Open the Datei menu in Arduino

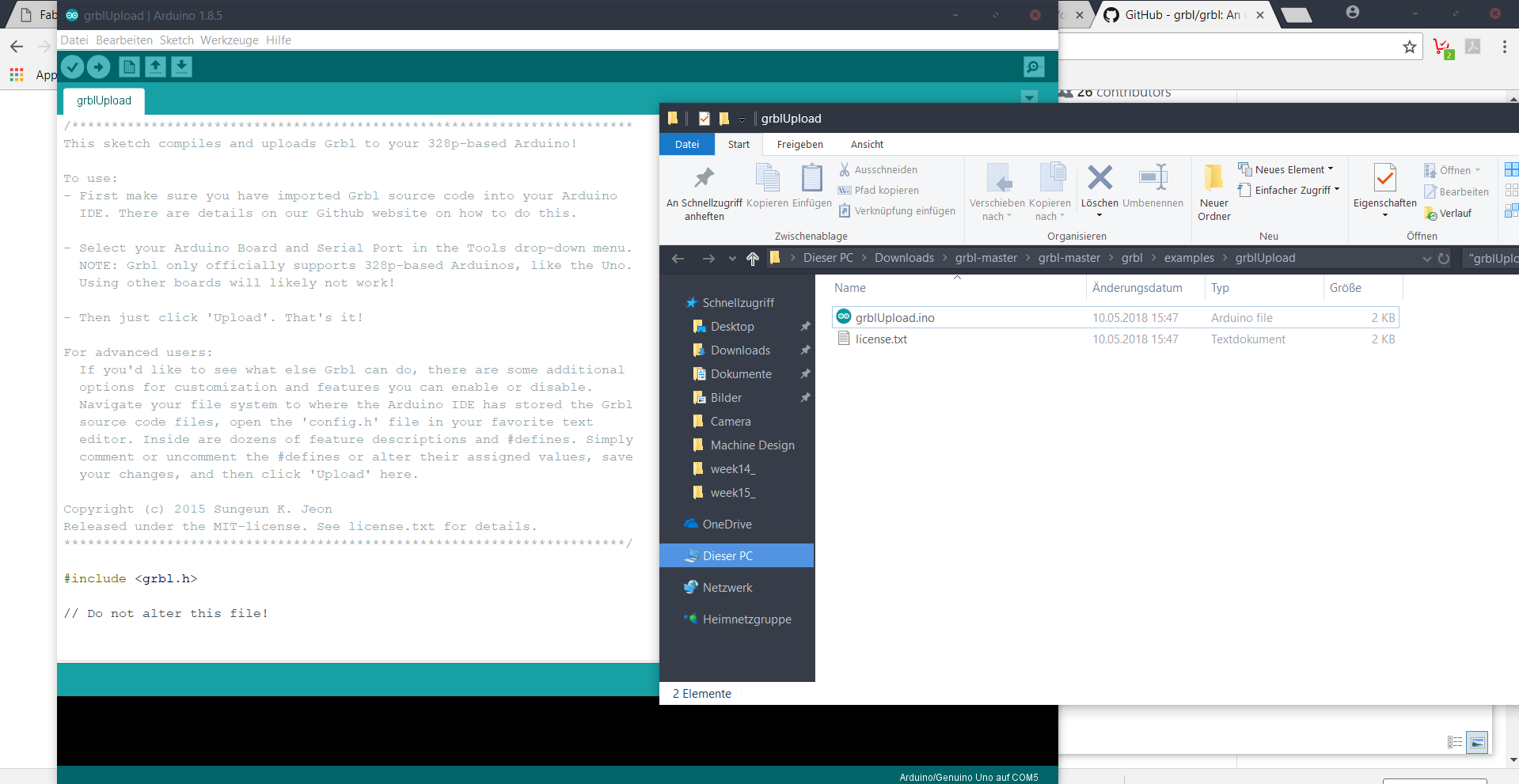74,40
